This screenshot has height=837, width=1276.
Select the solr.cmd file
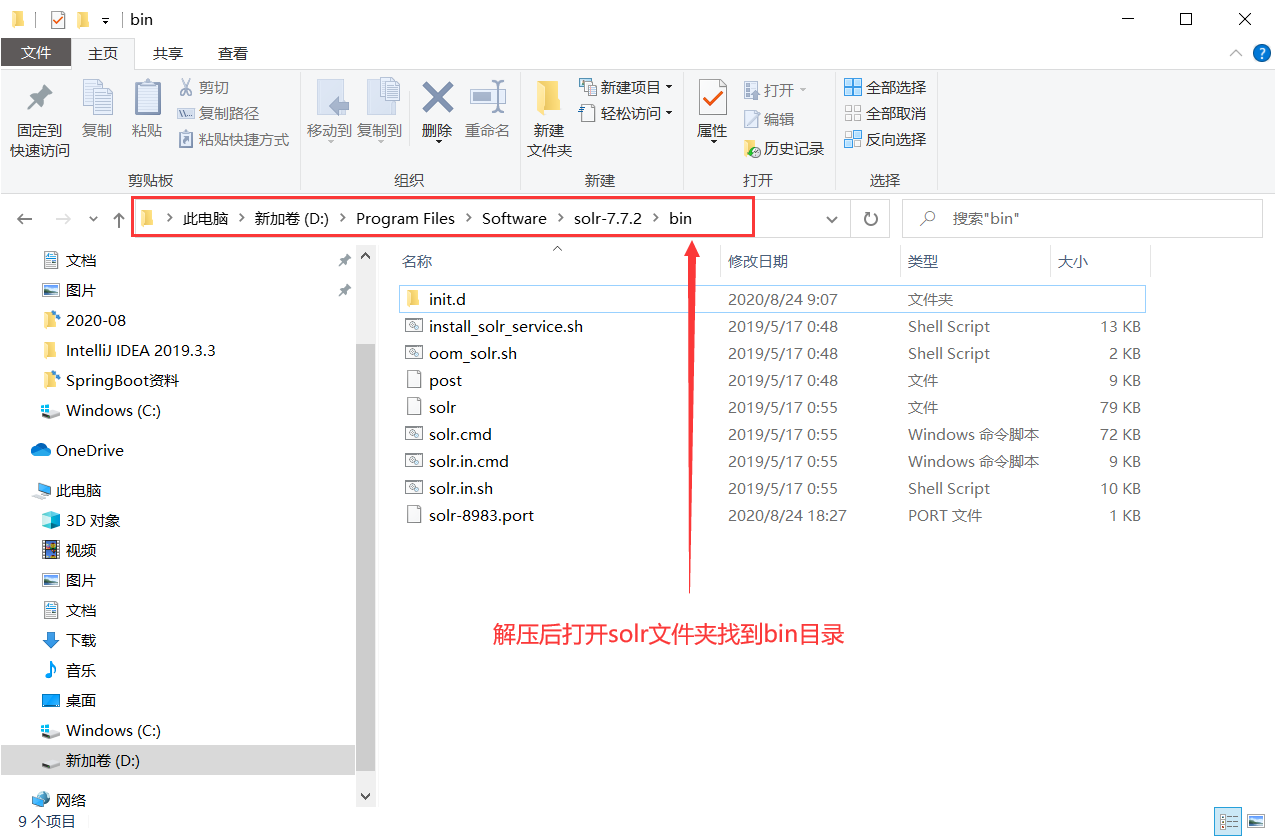[x=772, y=434]
